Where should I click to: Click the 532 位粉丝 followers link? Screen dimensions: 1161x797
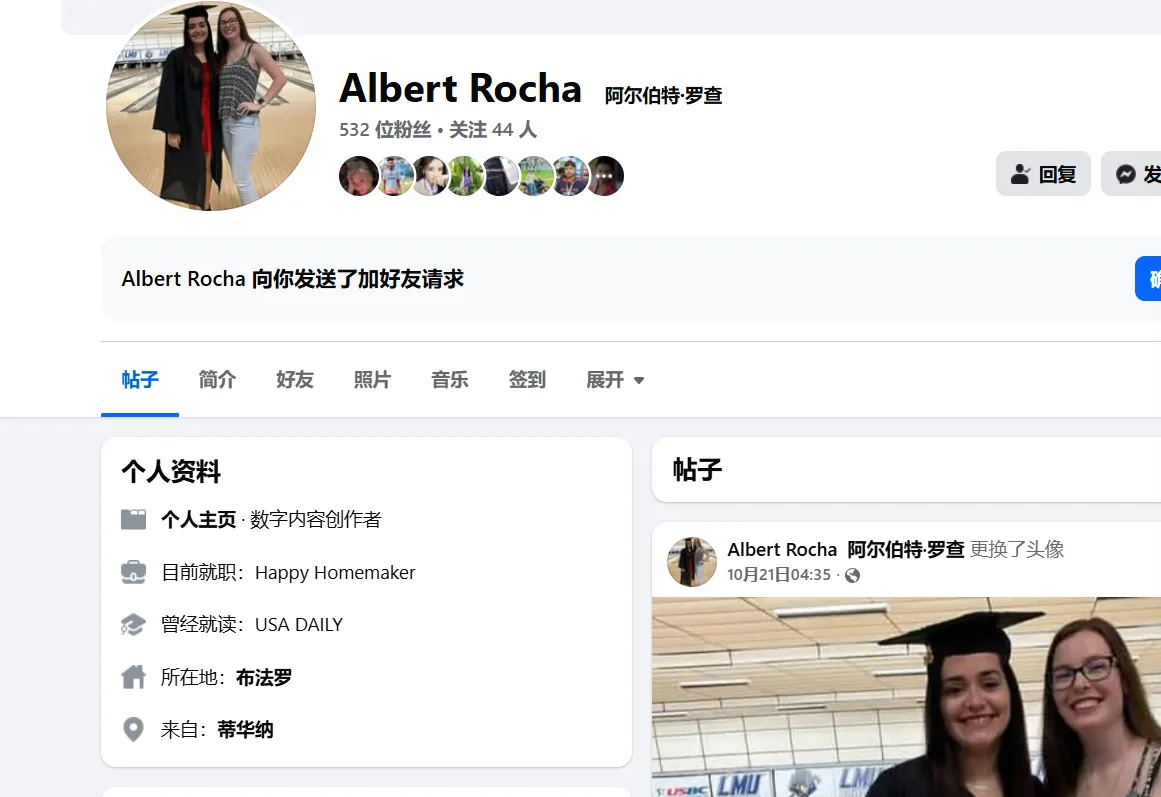tap(385, 130)
